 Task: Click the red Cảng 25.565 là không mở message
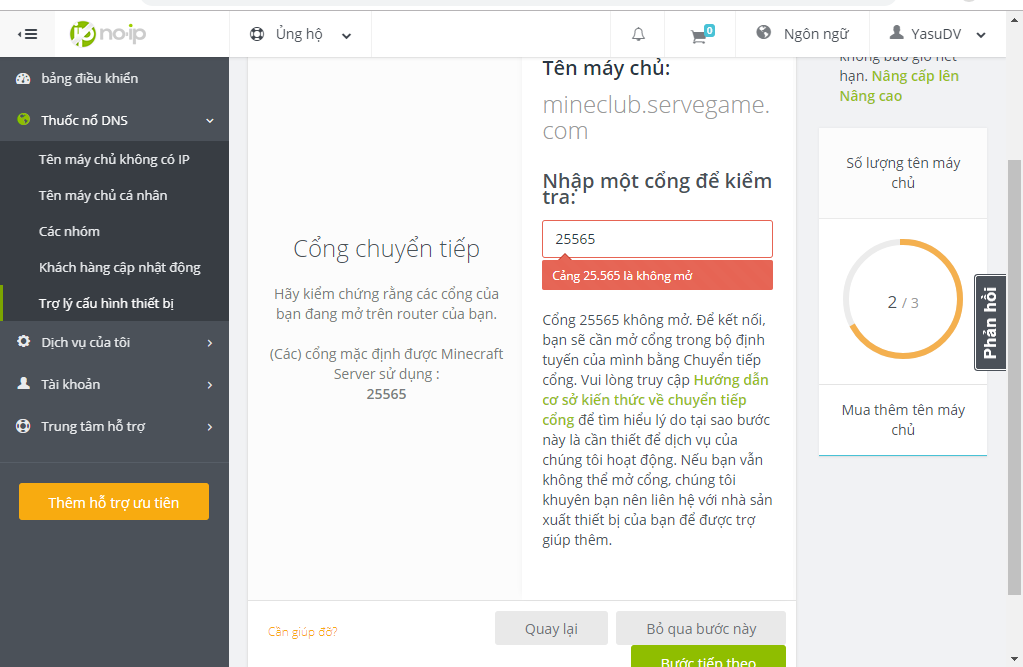657,275
